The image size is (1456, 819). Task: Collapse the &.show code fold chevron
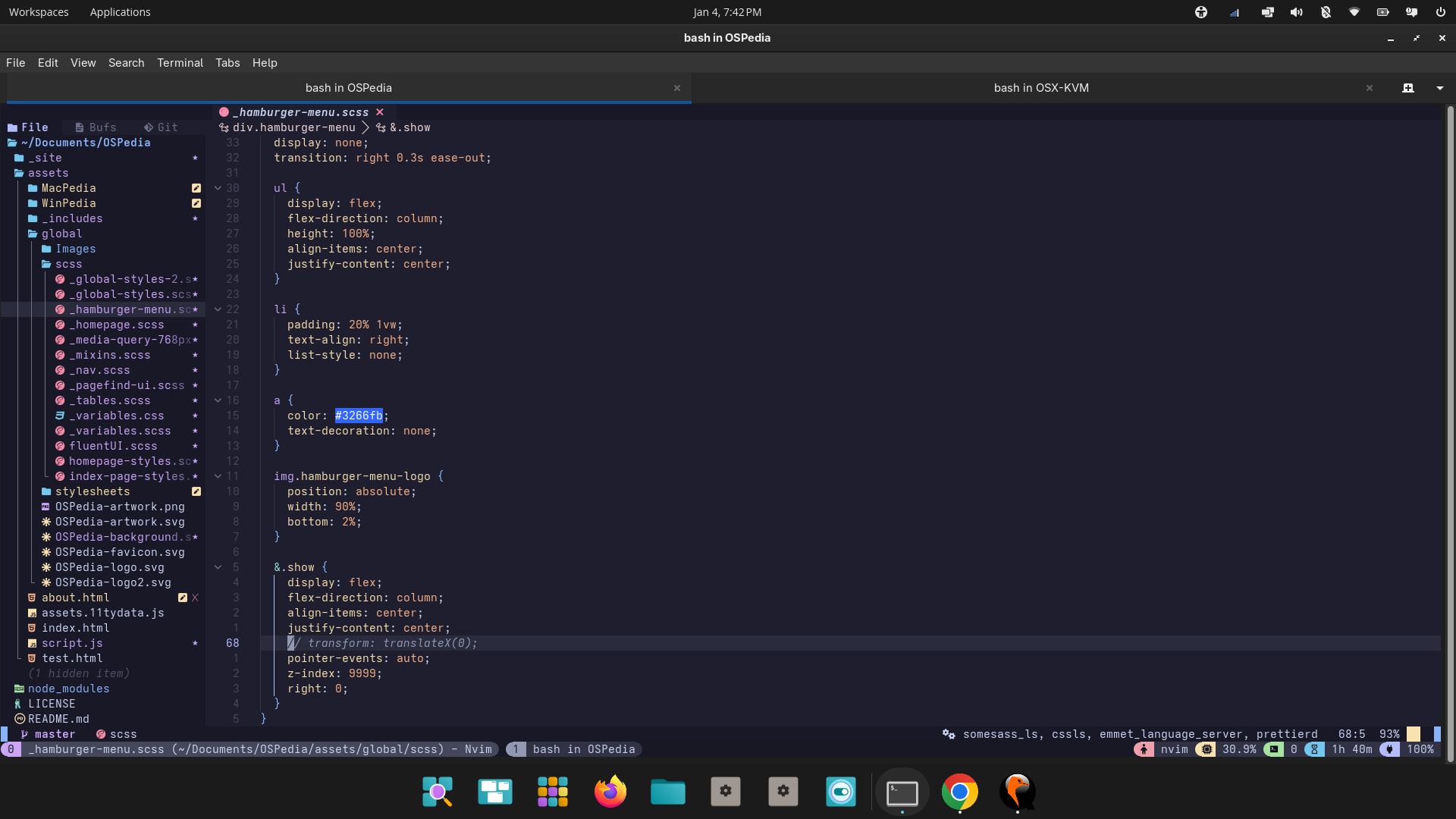218,567
